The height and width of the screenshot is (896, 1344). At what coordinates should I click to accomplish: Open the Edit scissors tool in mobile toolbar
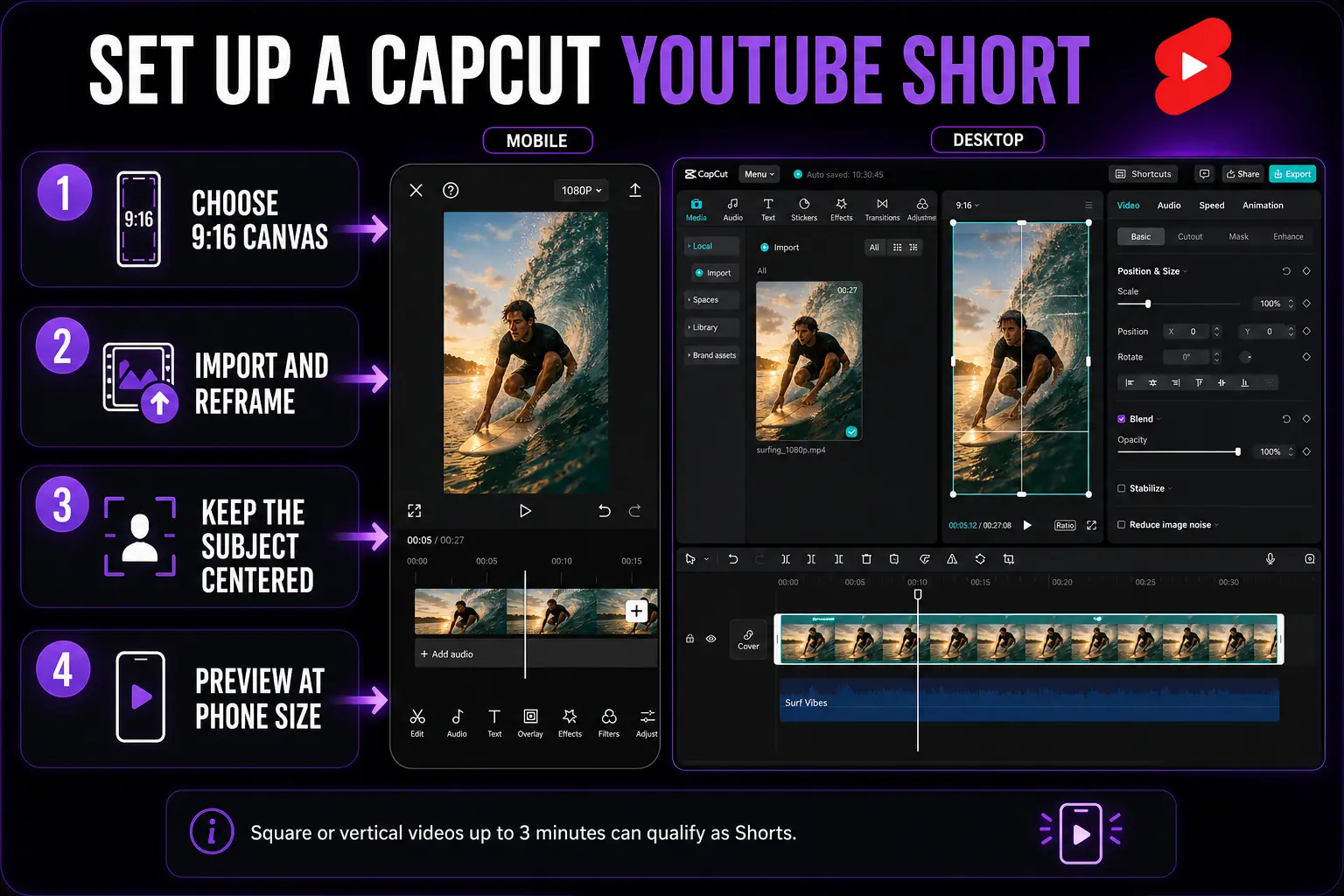click(417, 723)
